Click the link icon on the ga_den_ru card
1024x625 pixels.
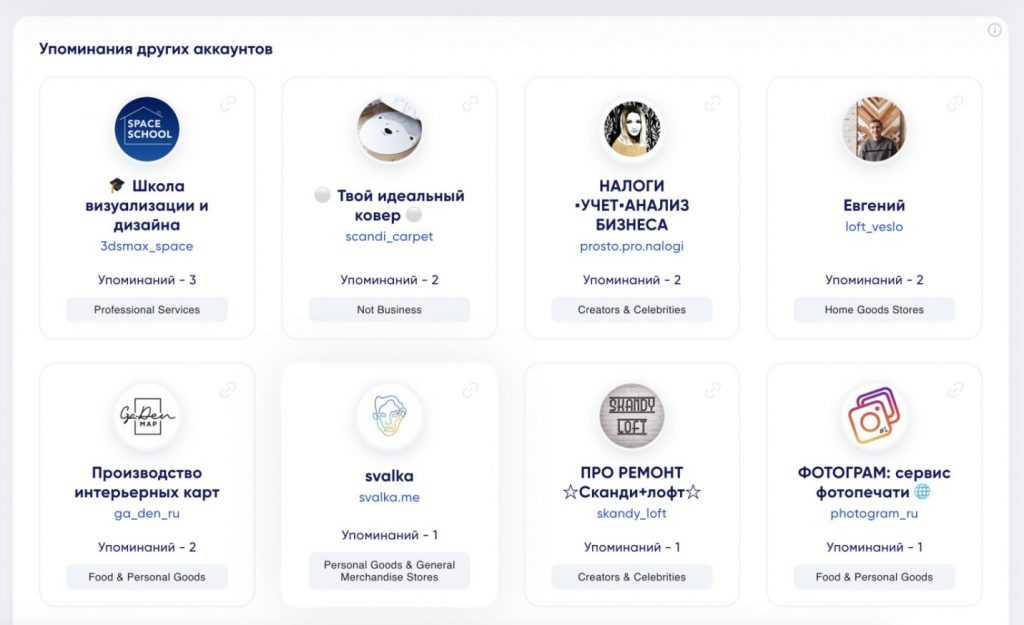(x=228, y=389)
